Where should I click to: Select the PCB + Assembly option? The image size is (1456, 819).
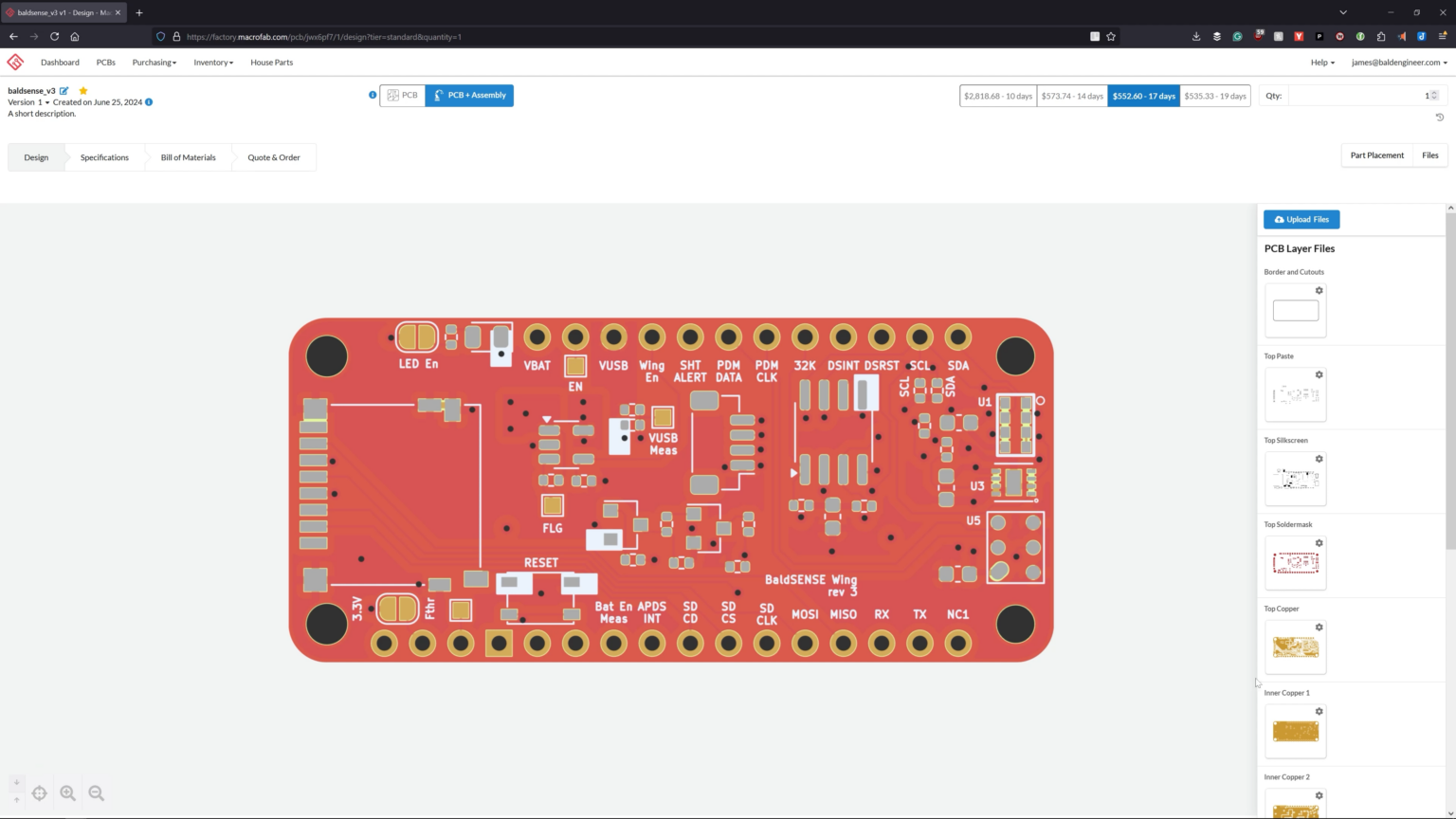click(468, 95)
